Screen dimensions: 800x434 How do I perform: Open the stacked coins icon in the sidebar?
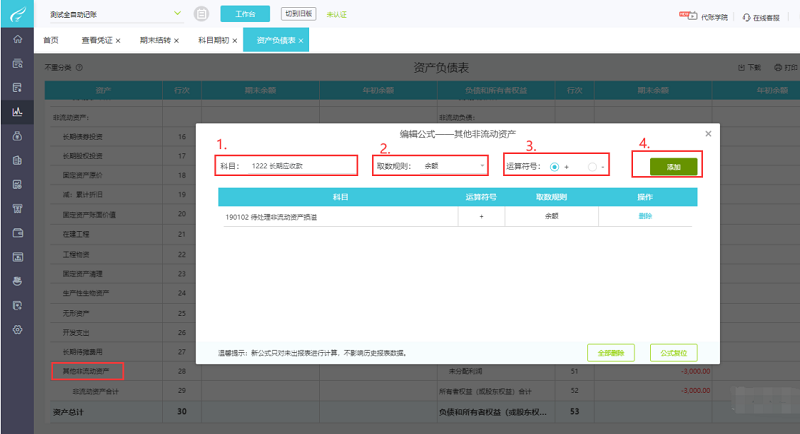point(17,281)
